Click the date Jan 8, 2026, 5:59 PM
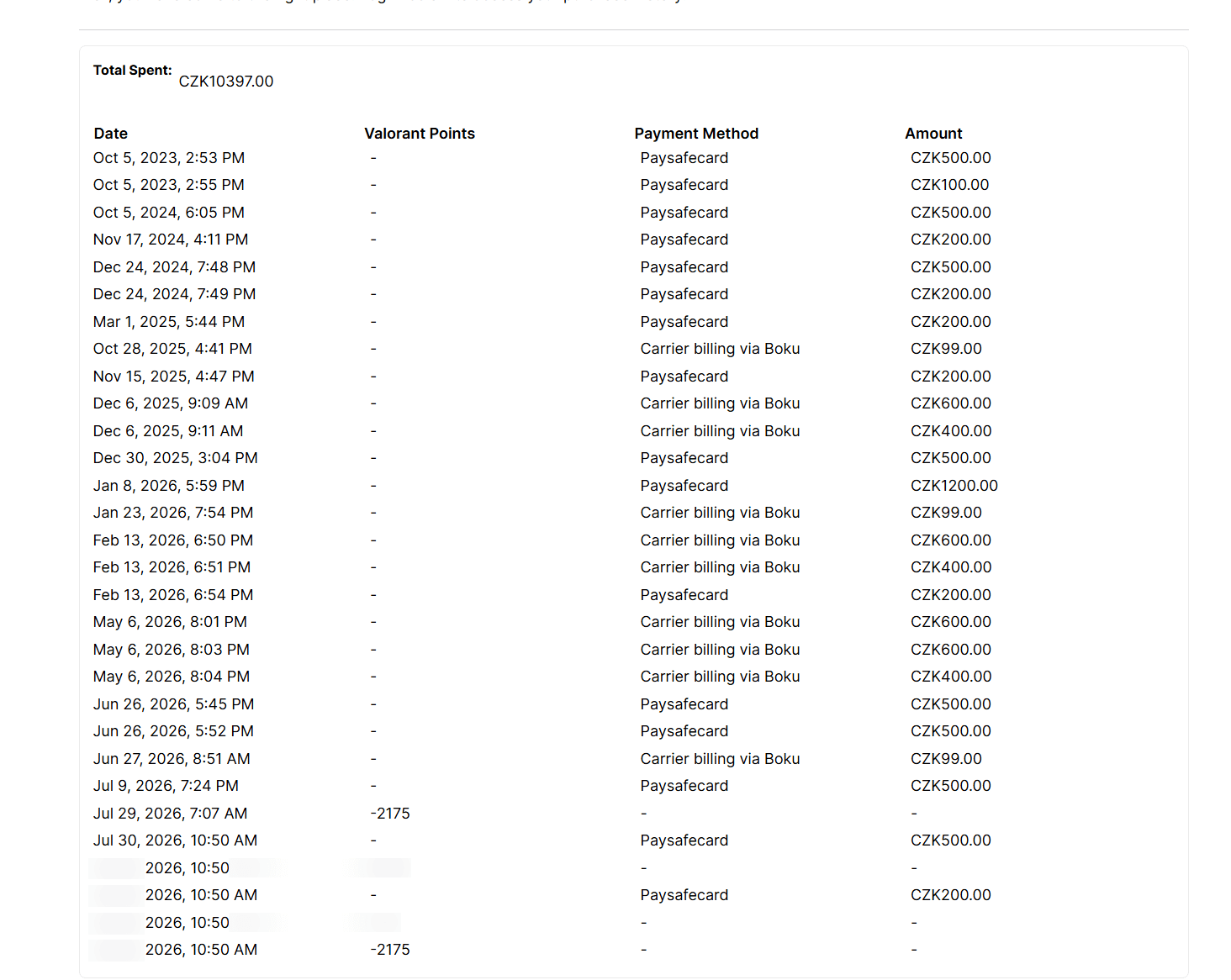Image resolution: width=1231 pixels, height=980 pixels. (x=169, y=486)
